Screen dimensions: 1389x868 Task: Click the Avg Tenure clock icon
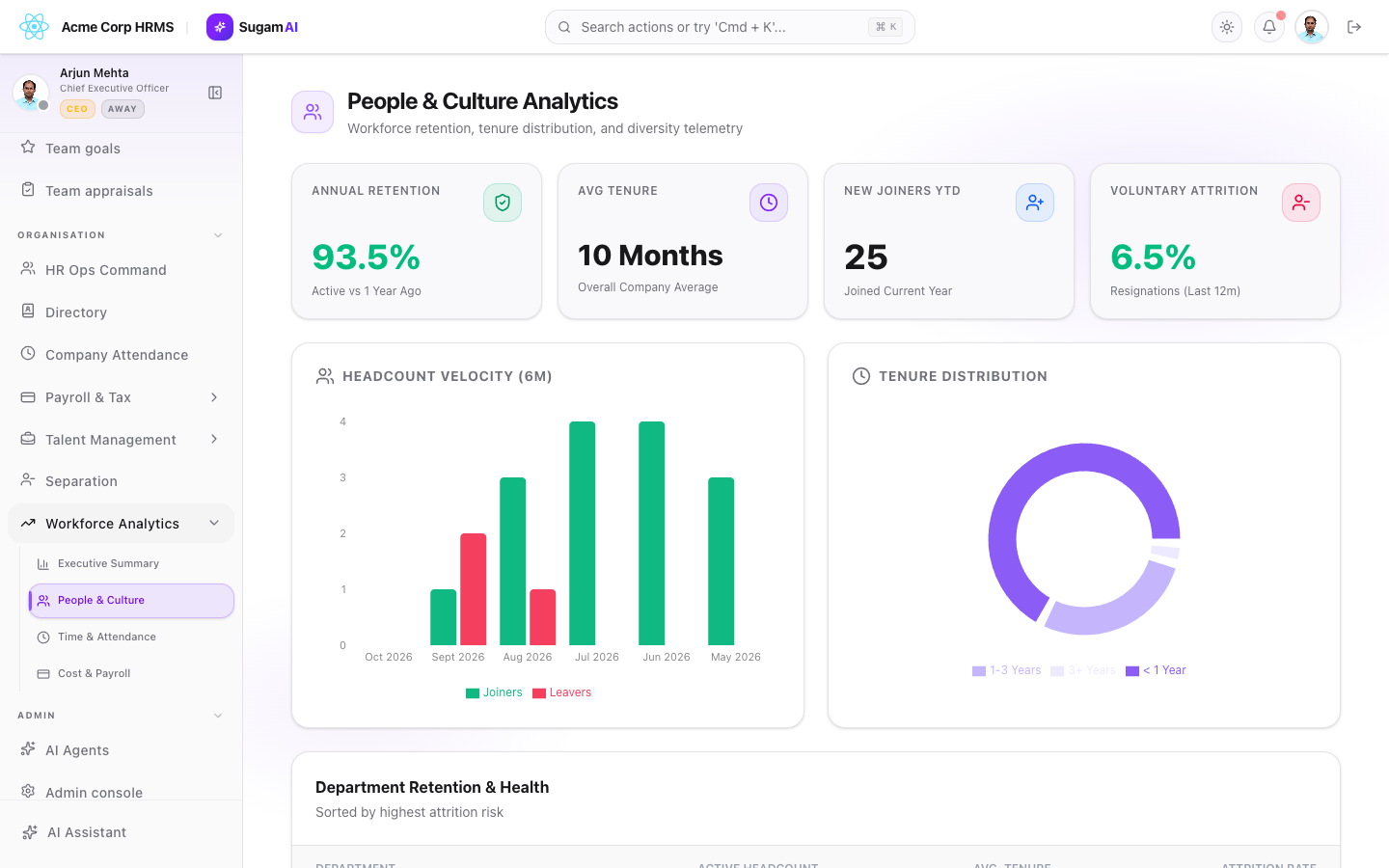[x=769, y=203]
